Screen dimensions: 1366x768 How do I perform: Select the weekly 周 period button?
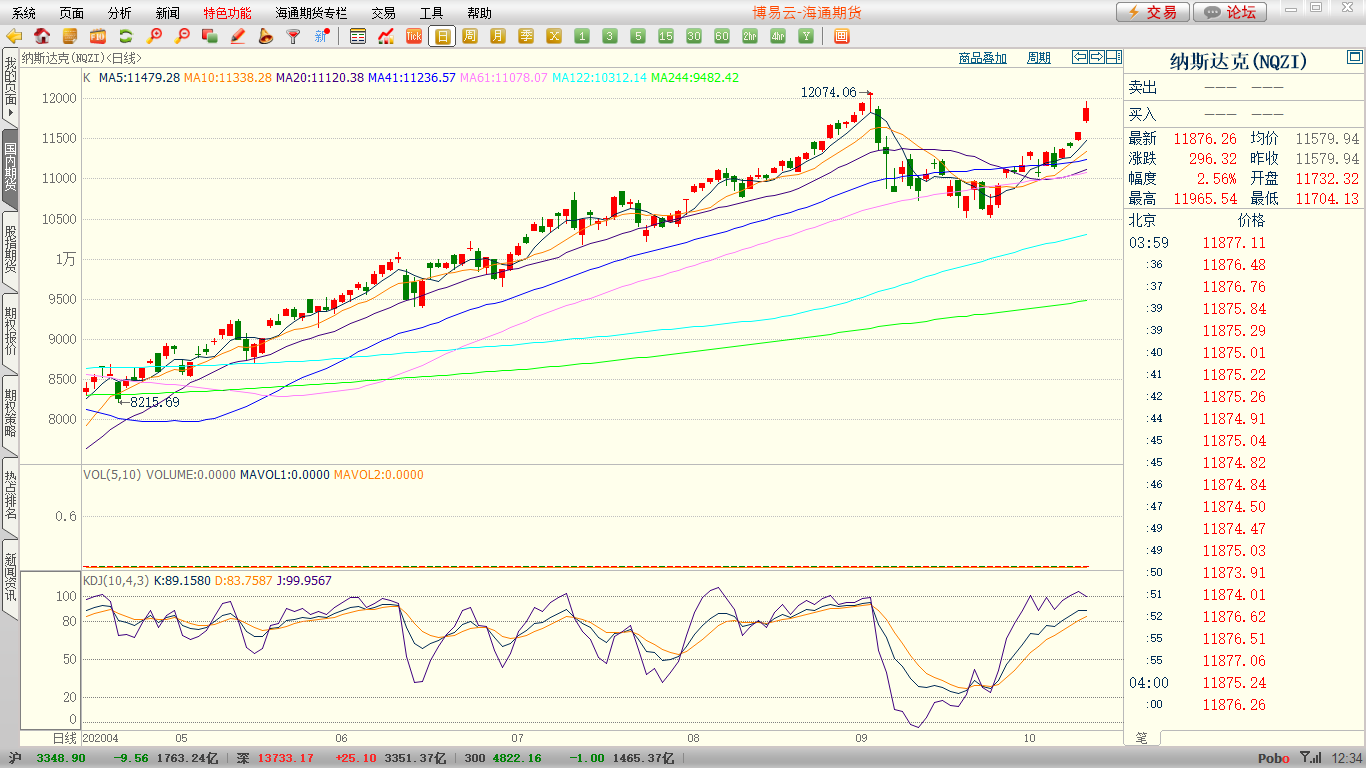coord(470,36)
